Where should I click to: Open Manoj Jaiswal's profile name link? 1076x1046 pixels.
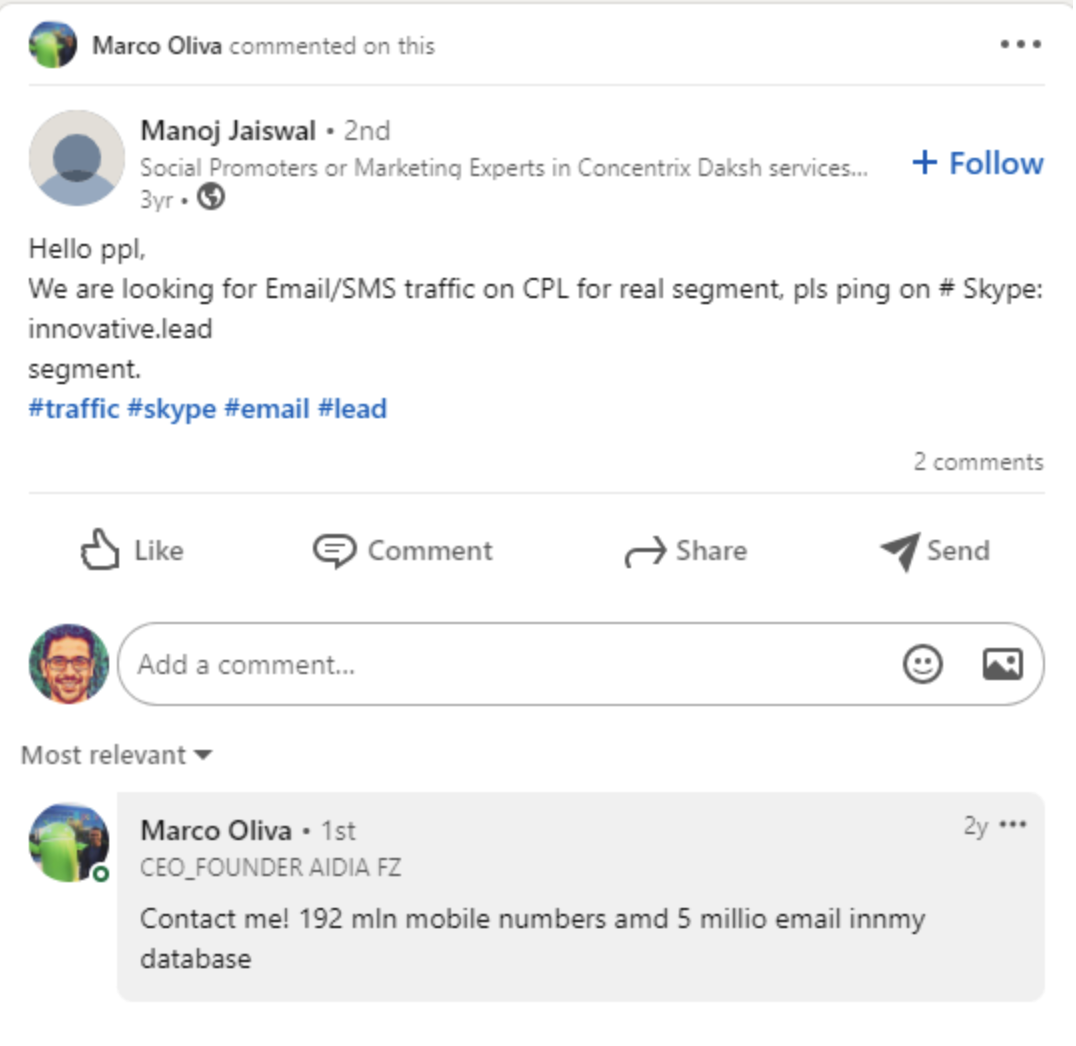(x=228, y=131)
